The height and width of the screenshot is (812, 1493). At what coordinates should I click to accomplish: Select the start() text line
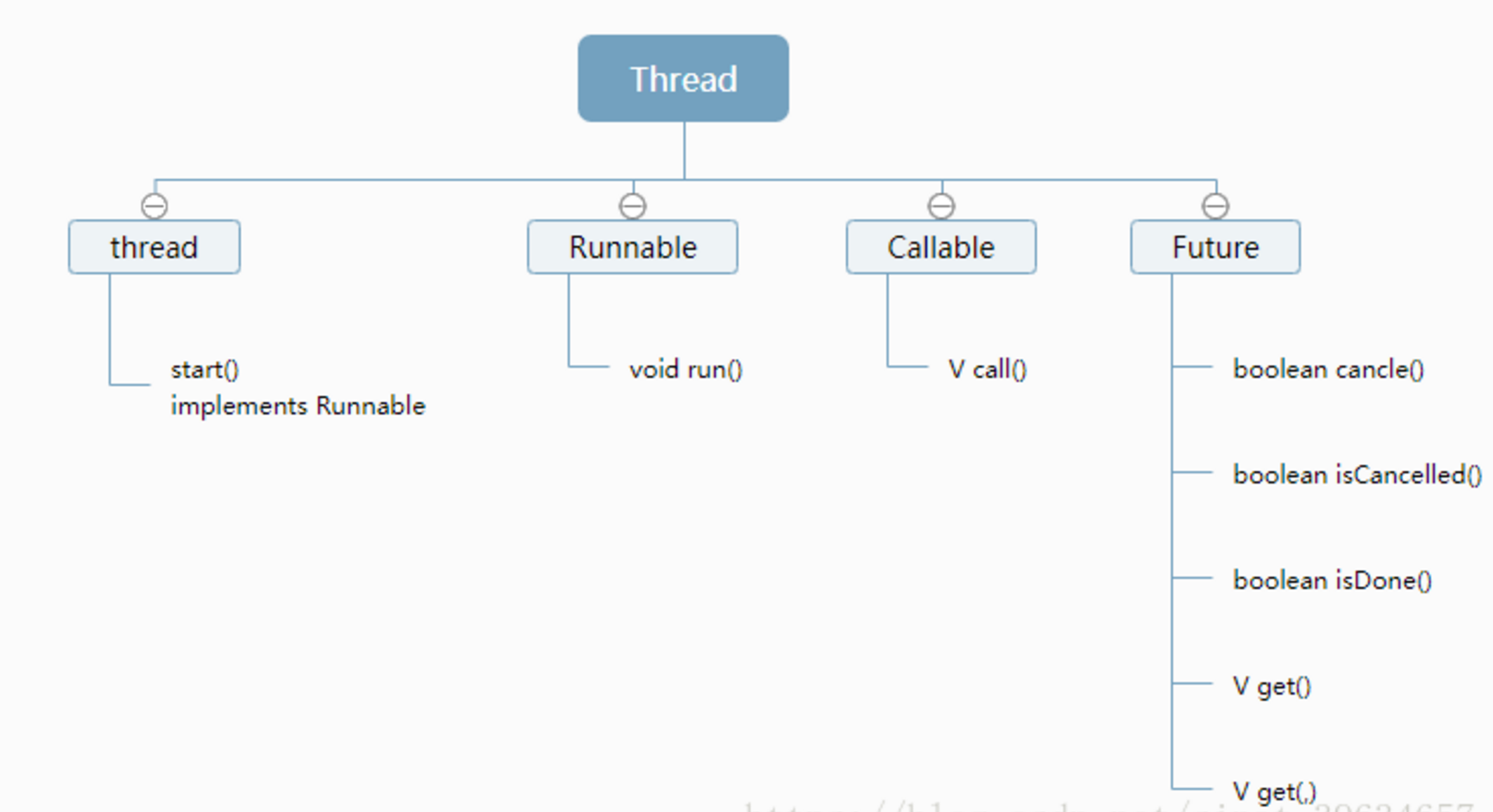pos(205,370)
